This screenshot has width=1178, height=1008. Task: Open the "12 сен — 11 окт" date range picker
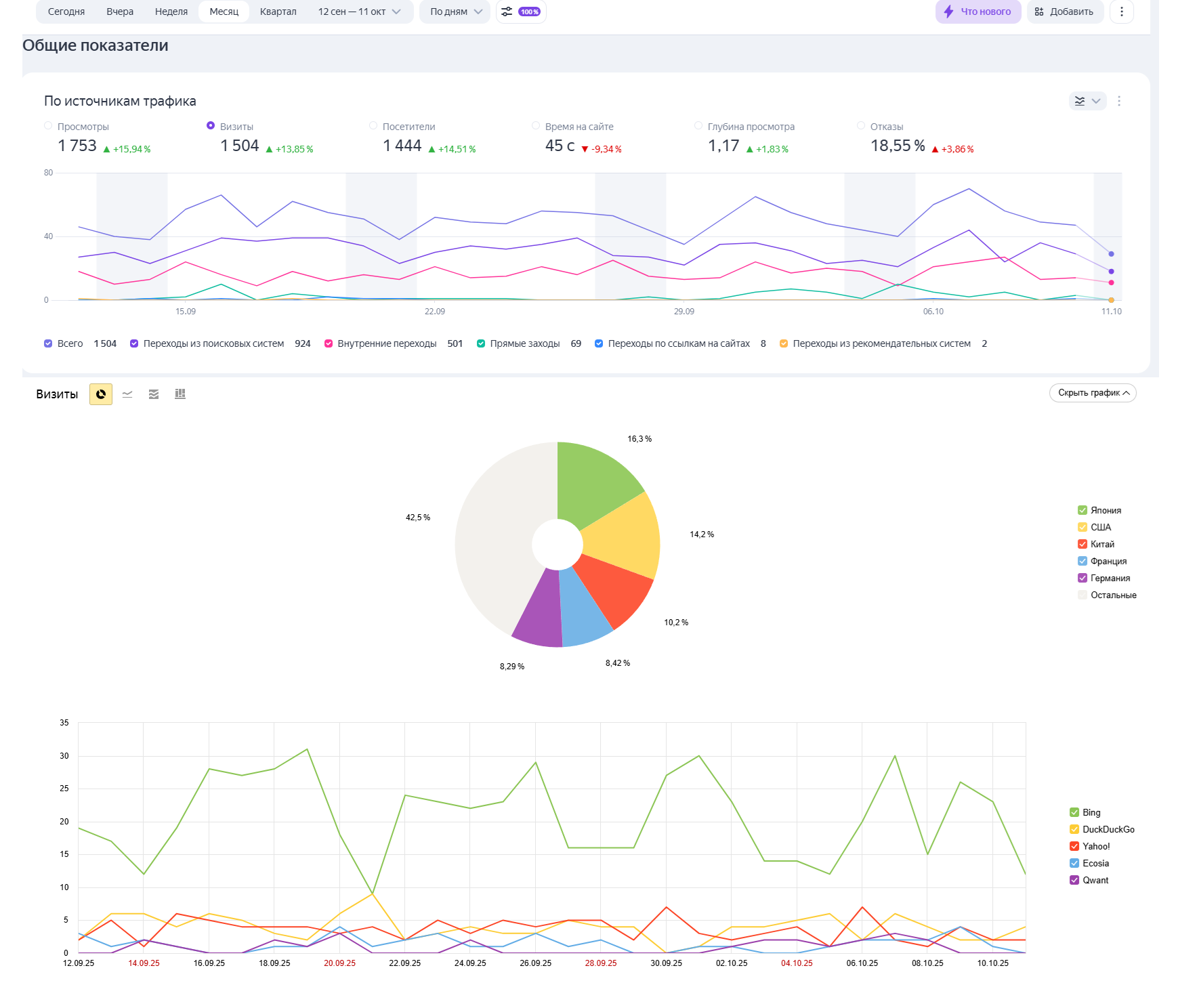(x=359, y=12)
